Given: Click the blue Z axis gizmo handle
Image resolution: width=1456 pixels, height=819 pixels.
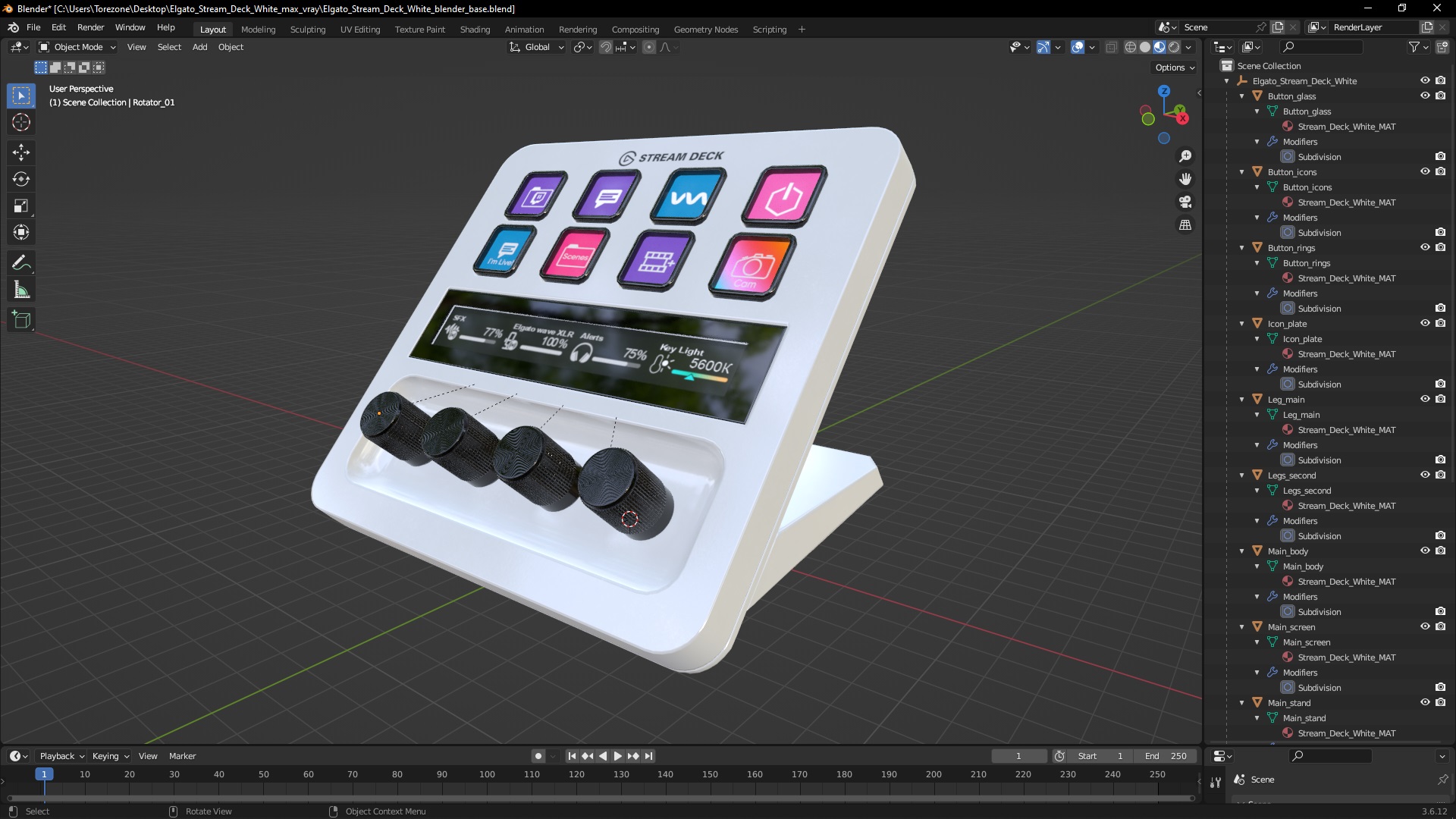Looking at the screenshot, I should click(1164, 91).
